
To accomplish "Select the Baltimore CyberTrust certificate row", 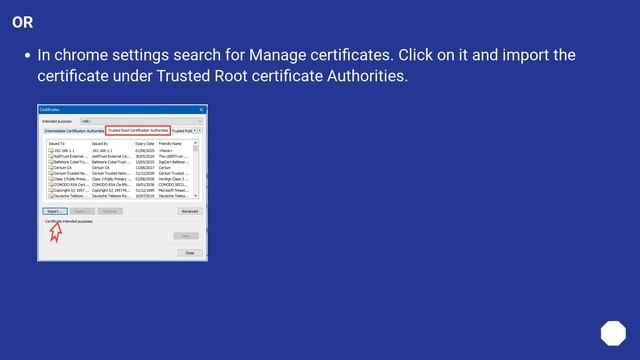I will 120,162.
